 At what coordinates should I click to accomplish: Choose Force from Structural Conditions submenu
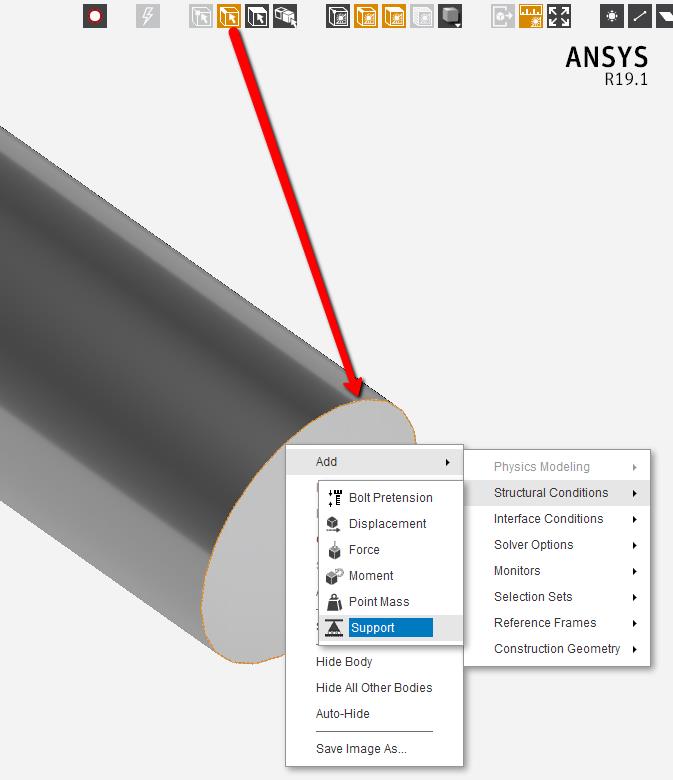point(390,550)
